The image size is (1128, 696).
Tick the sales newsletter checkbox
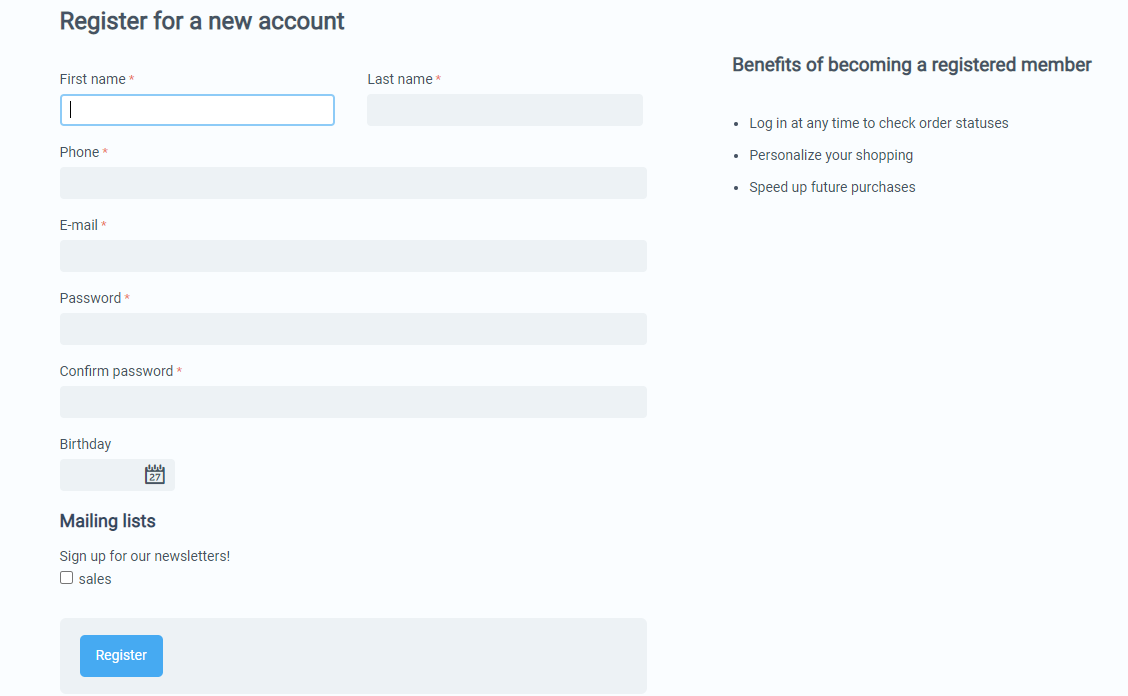(x=66, y=577)
